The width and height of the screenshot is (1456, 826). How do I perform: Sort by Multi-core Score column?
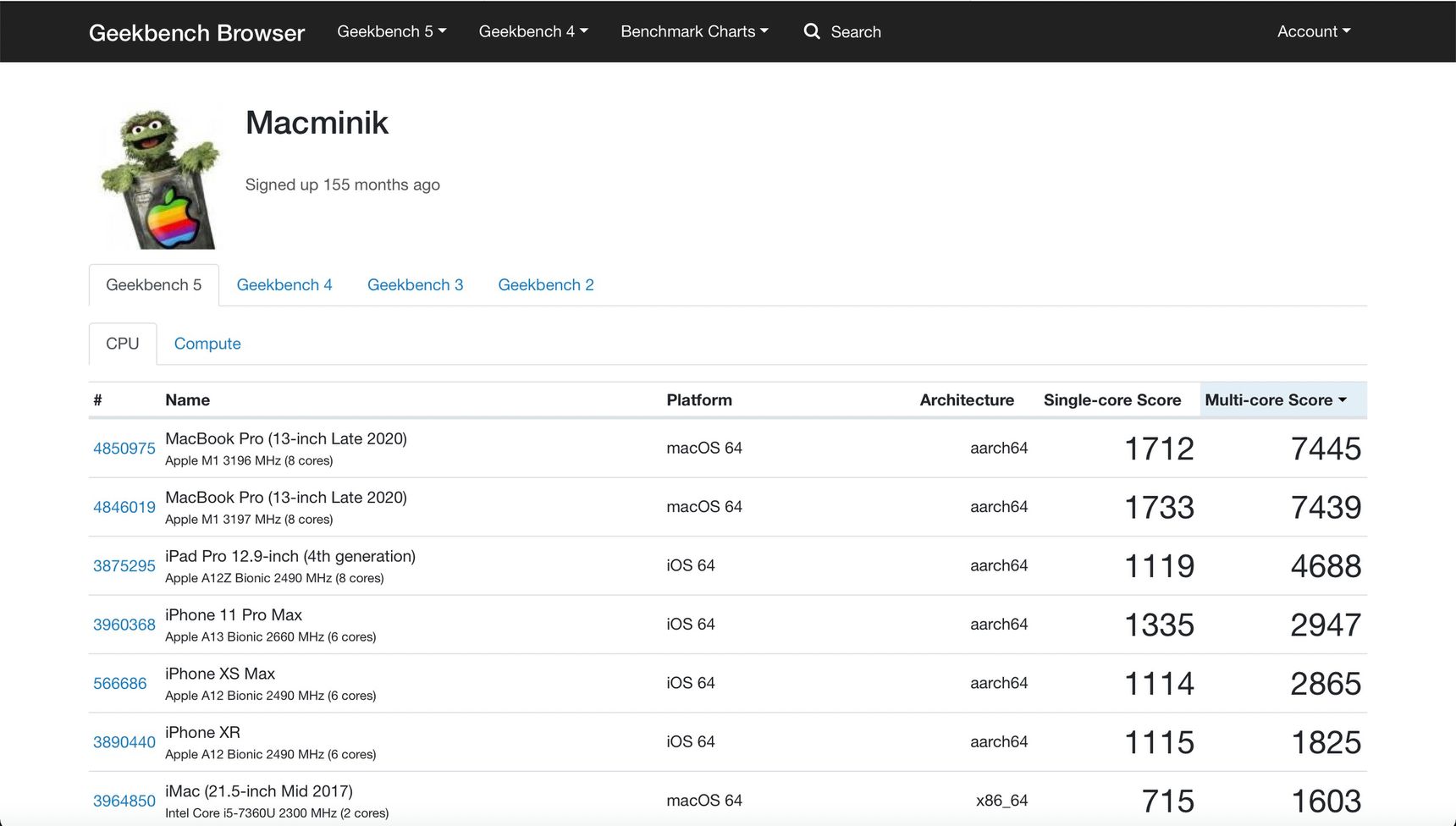pyautogui.click(x=1275, y=400)
